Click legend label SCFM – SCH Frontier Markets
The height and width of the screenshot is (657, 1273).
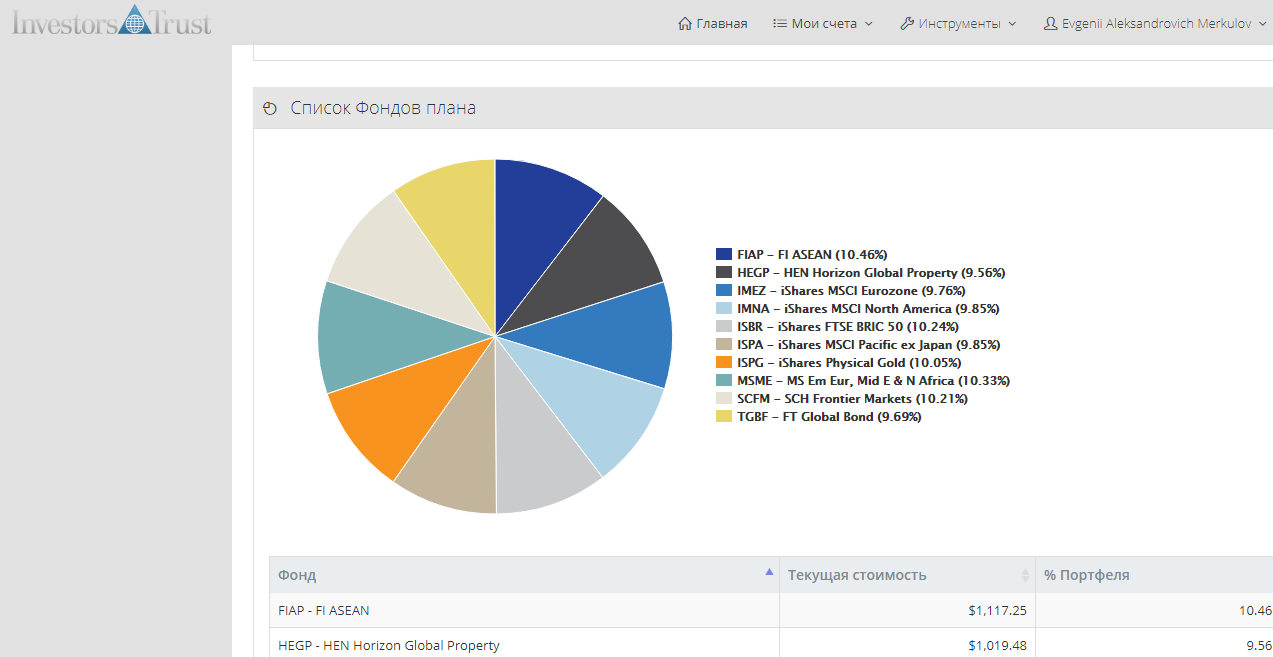pos(852,399)
